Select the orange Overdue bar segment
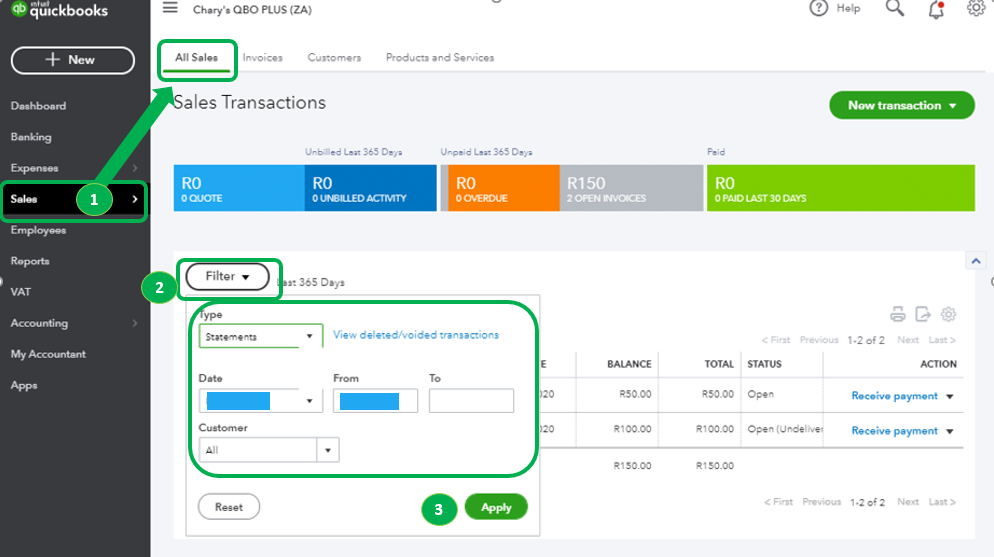 (x=500, y=188)
